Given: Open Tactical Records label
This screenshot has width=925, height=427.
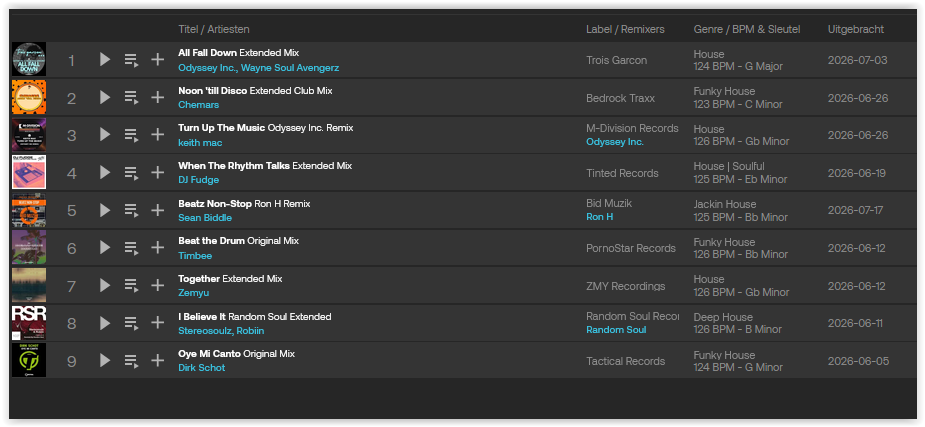Looking at the screenshot, I should pos(625,361).
